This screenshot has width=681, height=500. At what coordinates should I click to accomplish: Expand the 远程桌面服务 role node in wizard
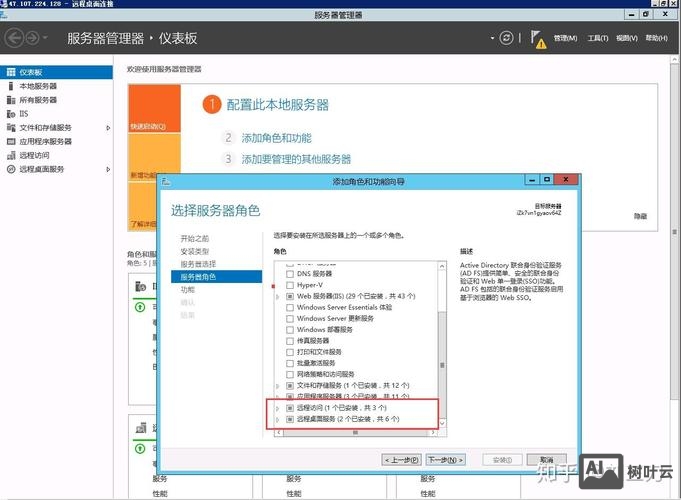[278, 420]
